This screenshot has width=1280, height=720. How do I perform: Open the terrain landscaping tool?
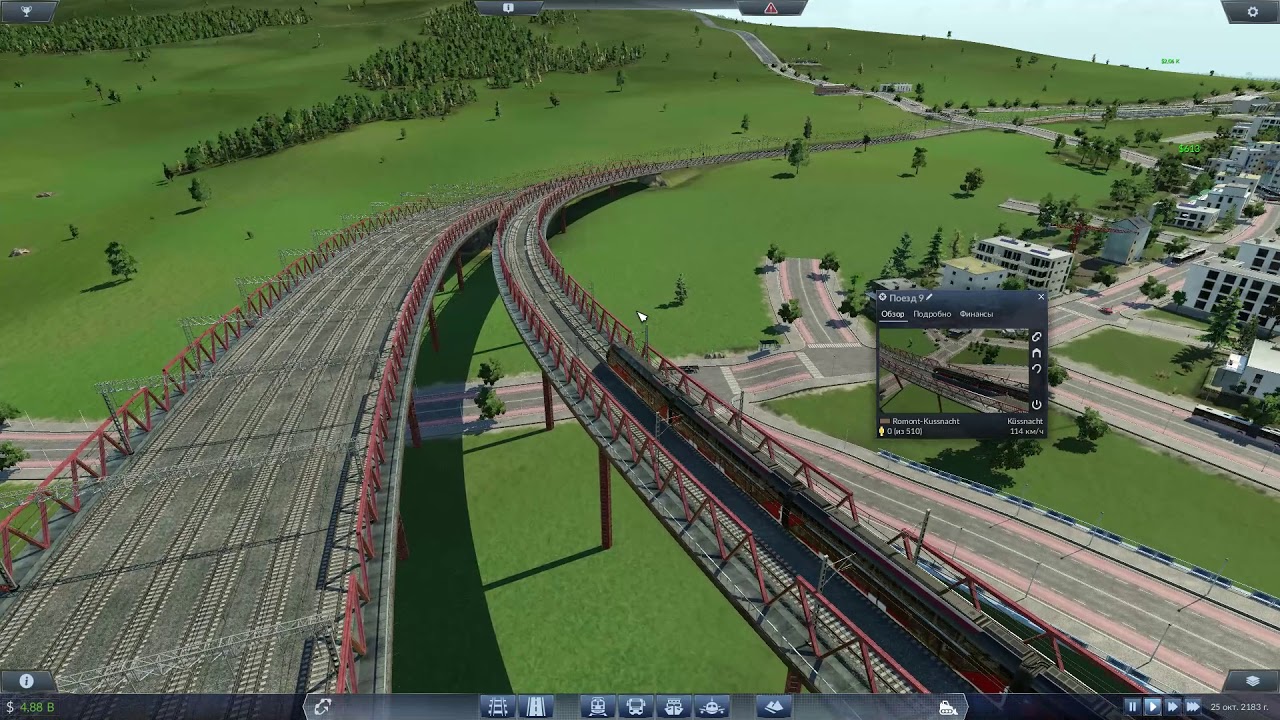[775, 707]
